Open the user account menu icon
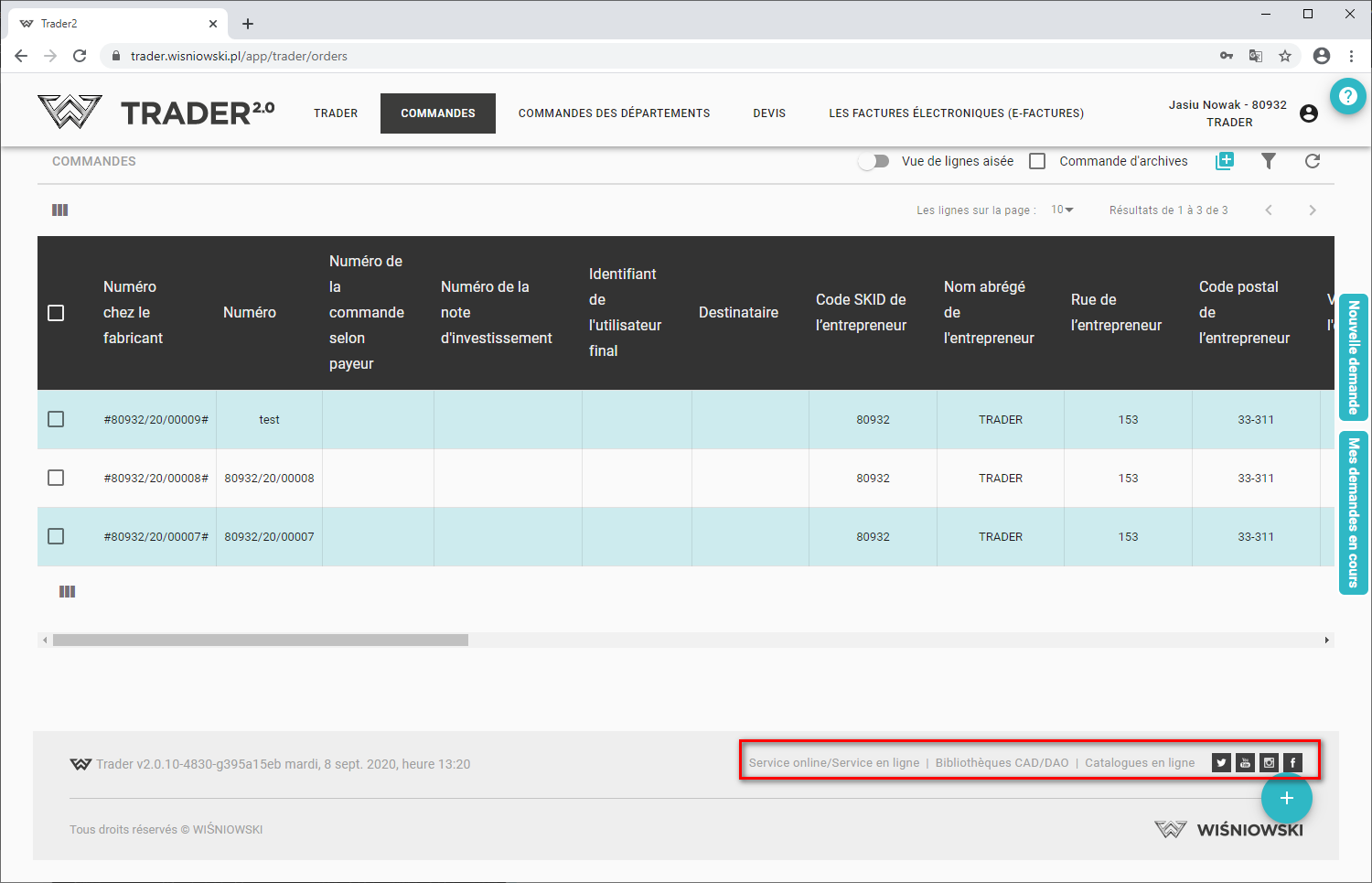This screenshot has height=883, width=1372. (x=1308, y=113)
